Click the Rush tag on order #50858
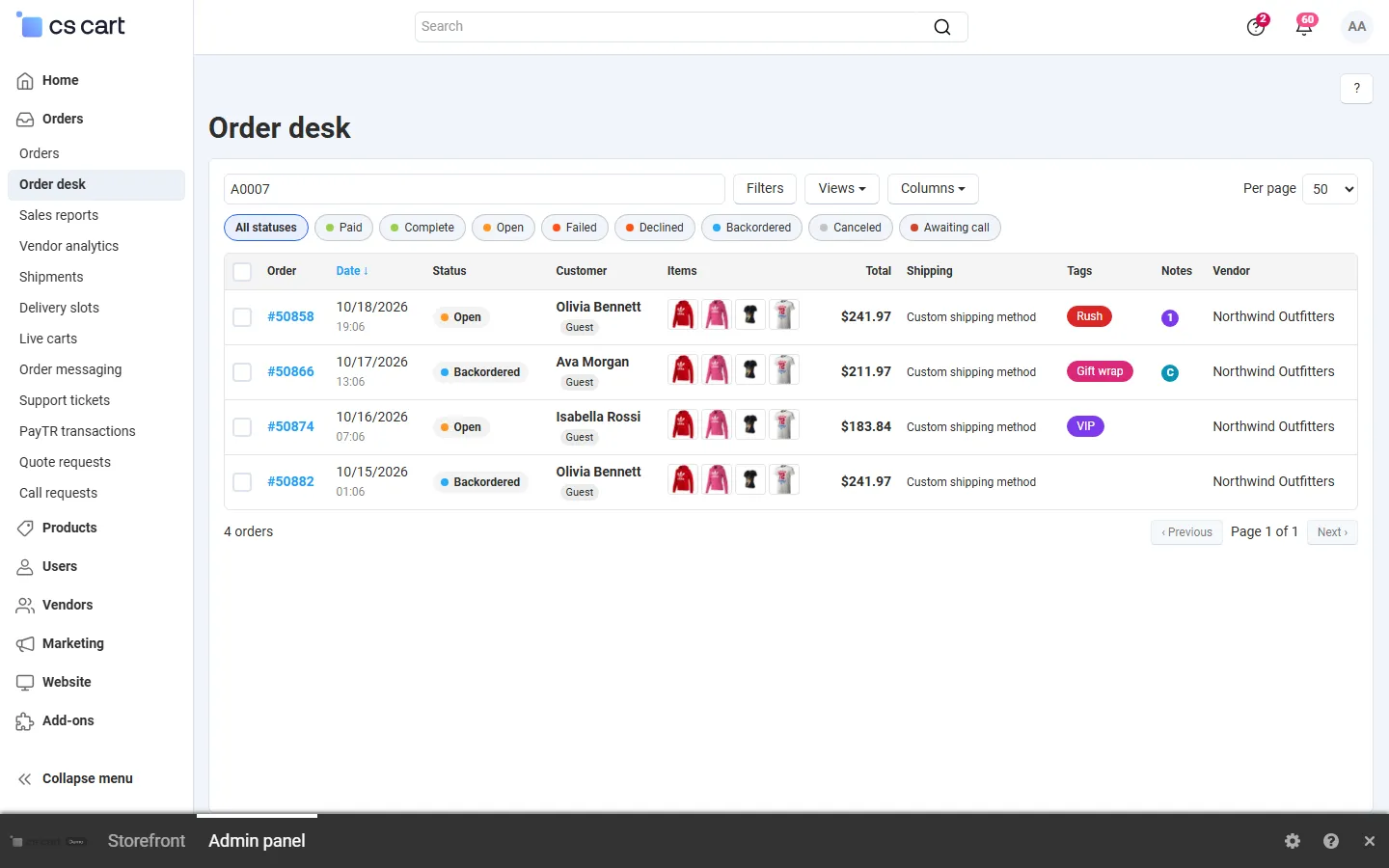 point(1089,316)
